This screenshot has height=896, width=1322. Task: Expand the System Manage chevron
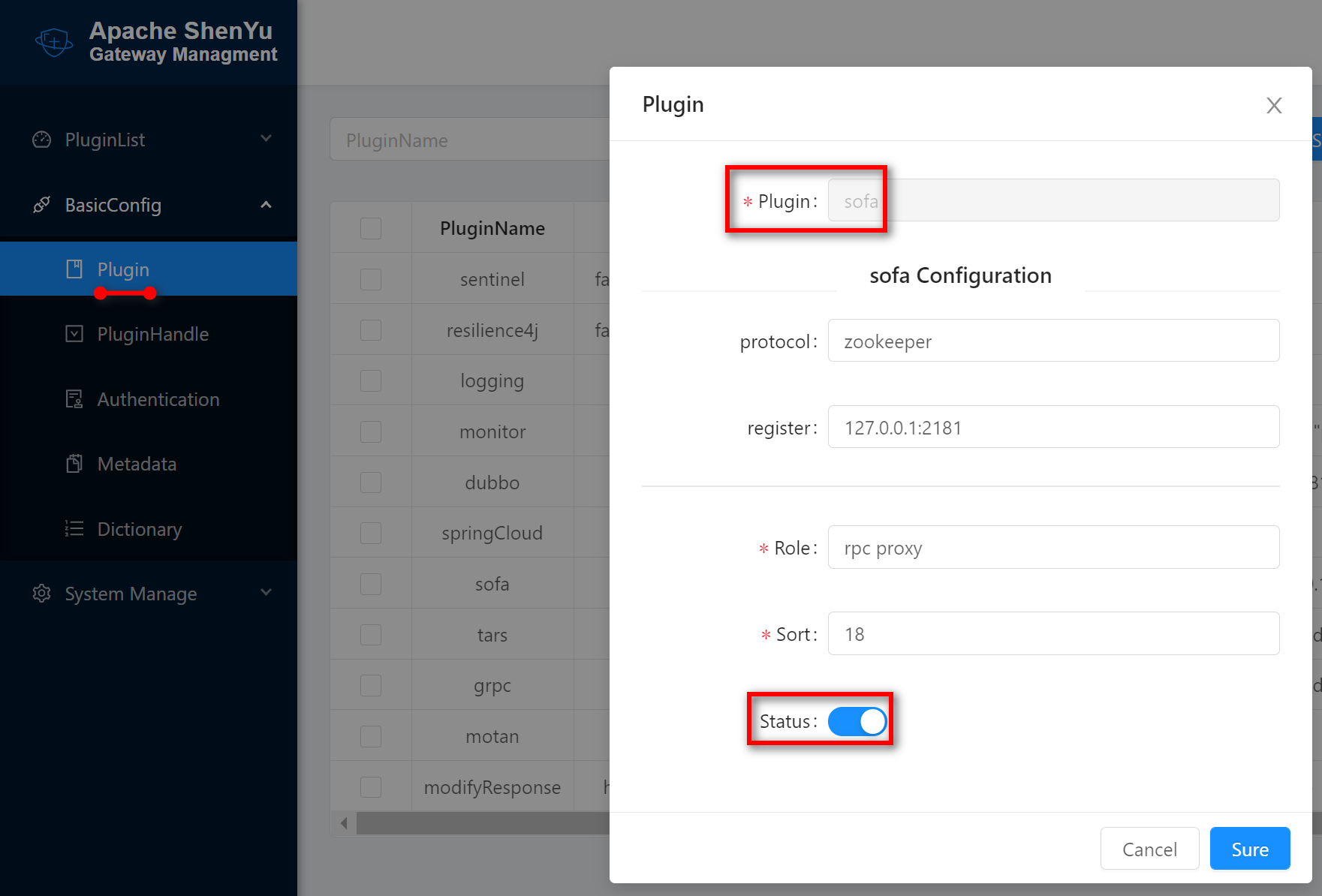click(x=266, y=593)
